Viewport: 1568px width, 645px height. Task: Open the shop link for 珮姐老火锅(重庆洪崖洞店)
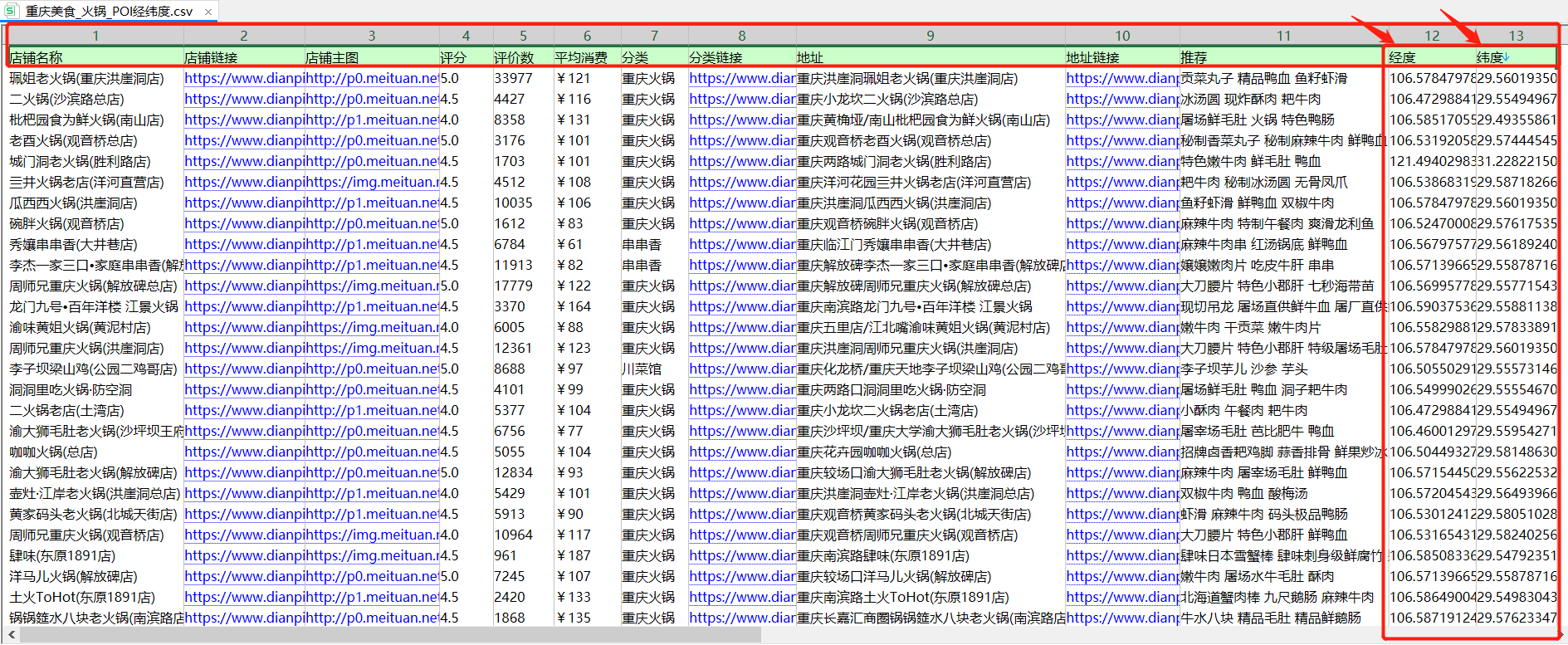(x=244, y=78)
